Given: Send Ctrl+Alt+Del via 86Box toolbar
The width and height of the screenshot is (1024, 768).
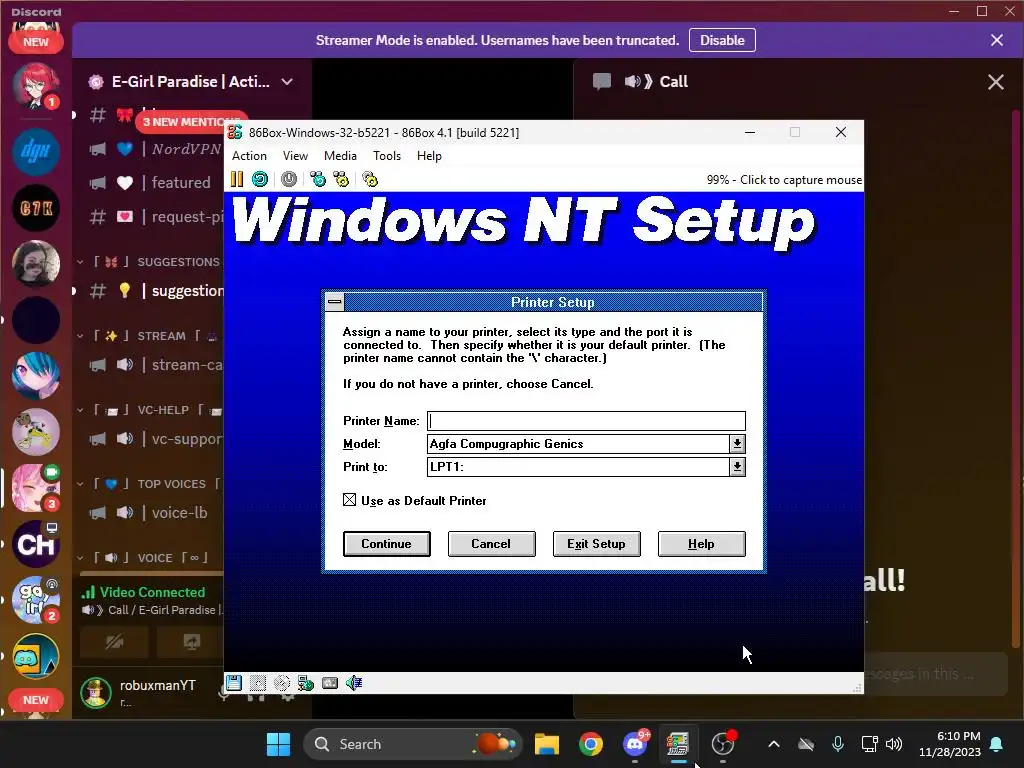Looking at the screenshot, I should (x=318, y=179).
